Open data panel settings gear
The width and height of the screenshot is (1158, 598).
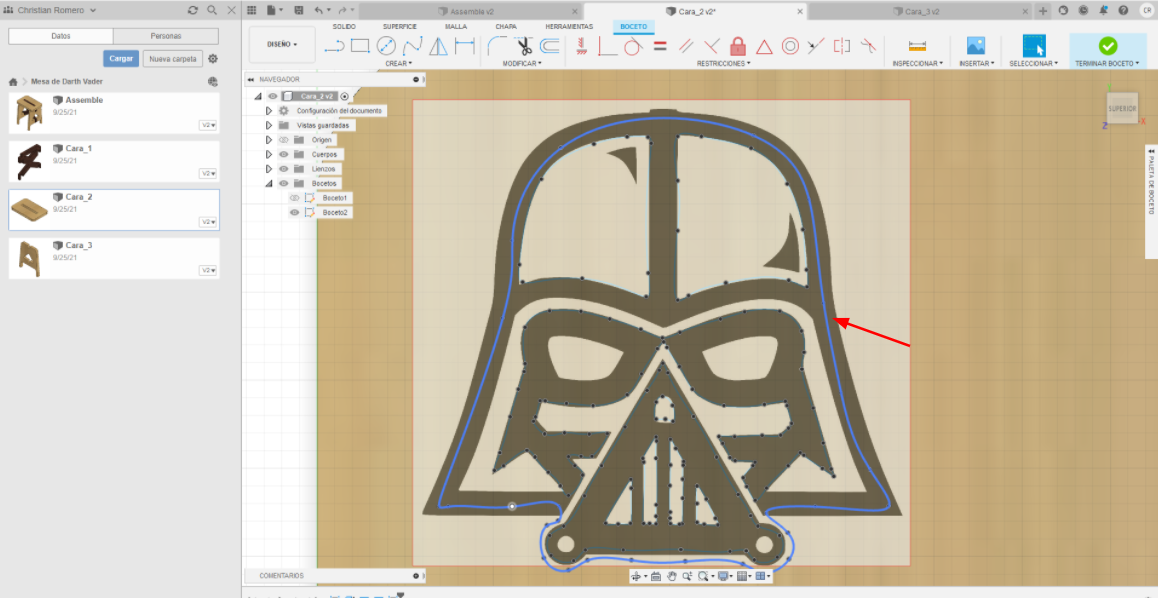point(213,58)
